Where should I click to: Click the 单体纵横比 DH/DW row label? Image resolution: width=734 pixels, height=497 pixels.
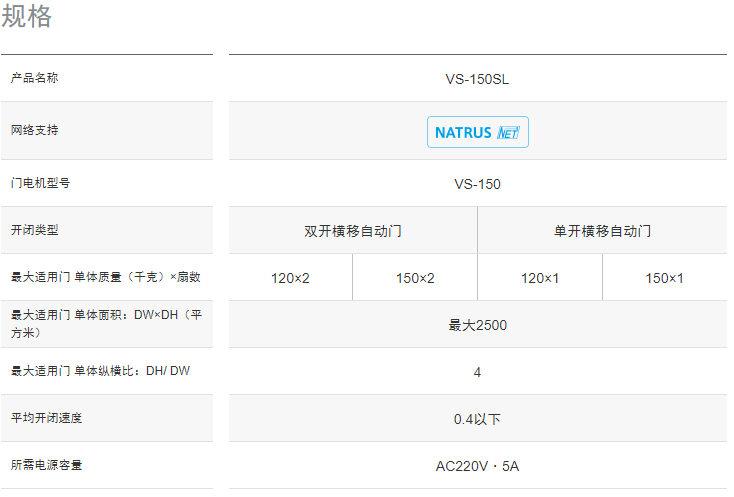pos(100,371)
